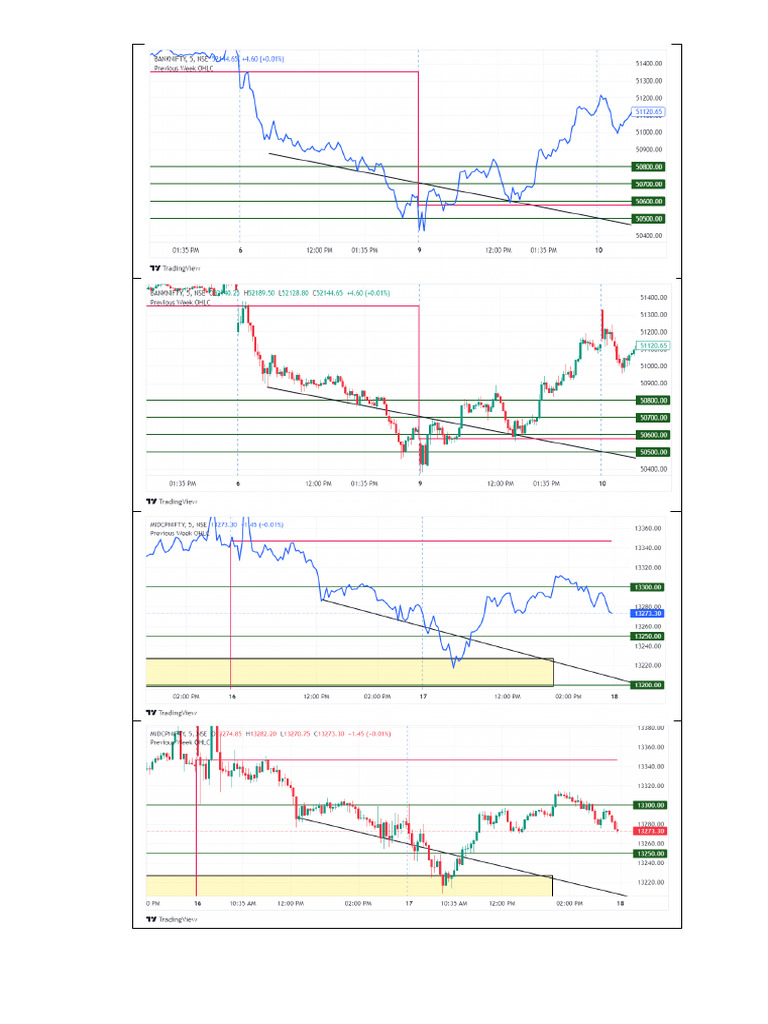Screen dimensions: 768x1024
Task: Select the black trend line on BANKNIFTY candlestick chart
Action: tap(451, 423)
